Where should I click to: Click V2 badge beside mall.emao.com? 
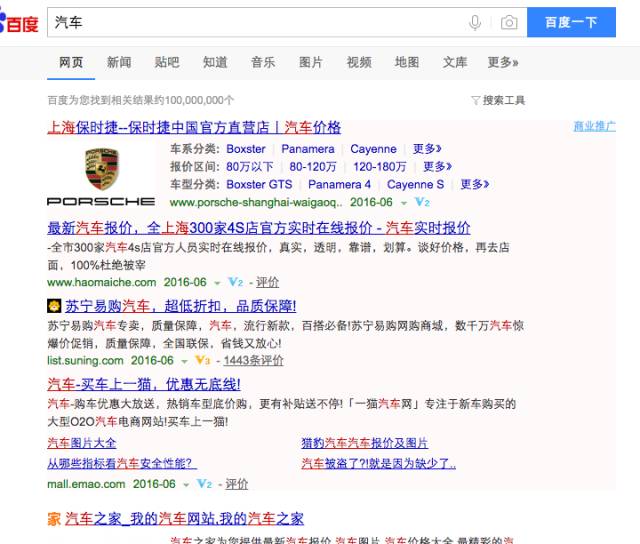pos(204,484)
